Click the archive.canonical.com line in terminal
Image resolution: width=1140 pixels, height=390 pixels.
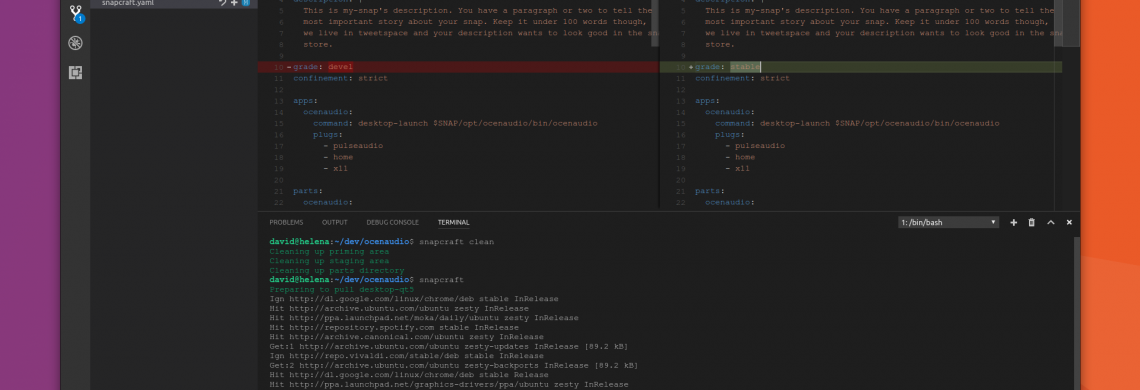tap(406, 337)
